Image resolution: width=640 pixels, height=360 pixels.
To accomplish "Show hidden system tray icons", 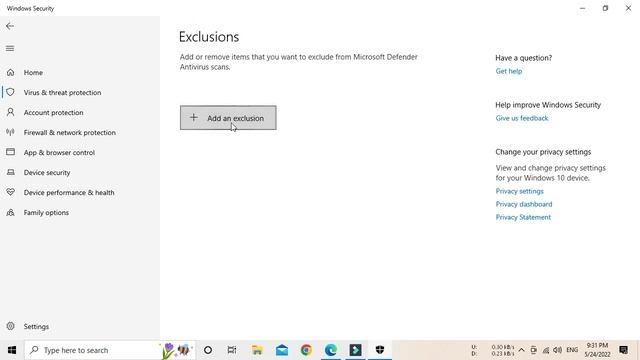I will coord(521,350).
